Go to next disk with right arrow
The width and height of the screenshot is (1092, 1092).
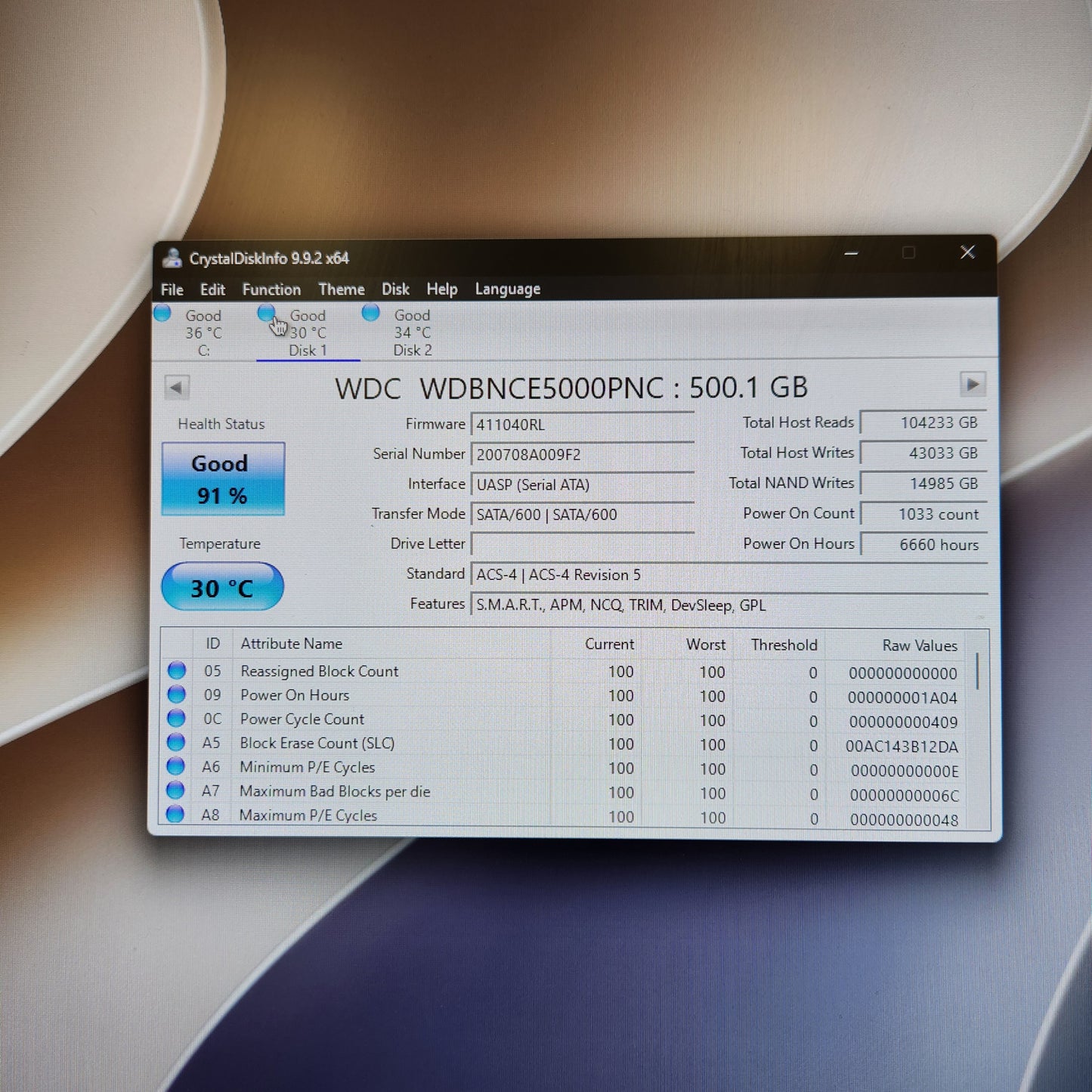pyautogui.click(x=973, y=384)
